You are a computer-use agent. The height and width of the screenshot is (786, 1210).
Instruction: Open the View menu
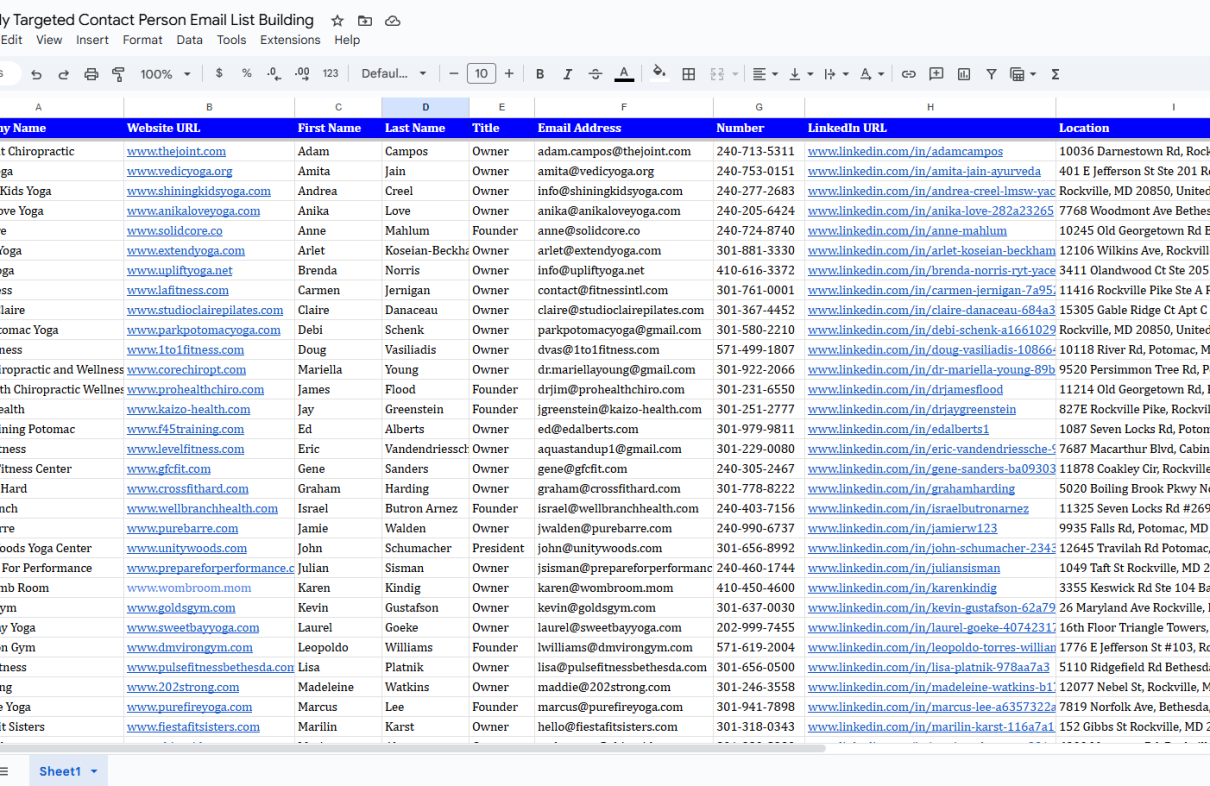(x=49, y=40)
